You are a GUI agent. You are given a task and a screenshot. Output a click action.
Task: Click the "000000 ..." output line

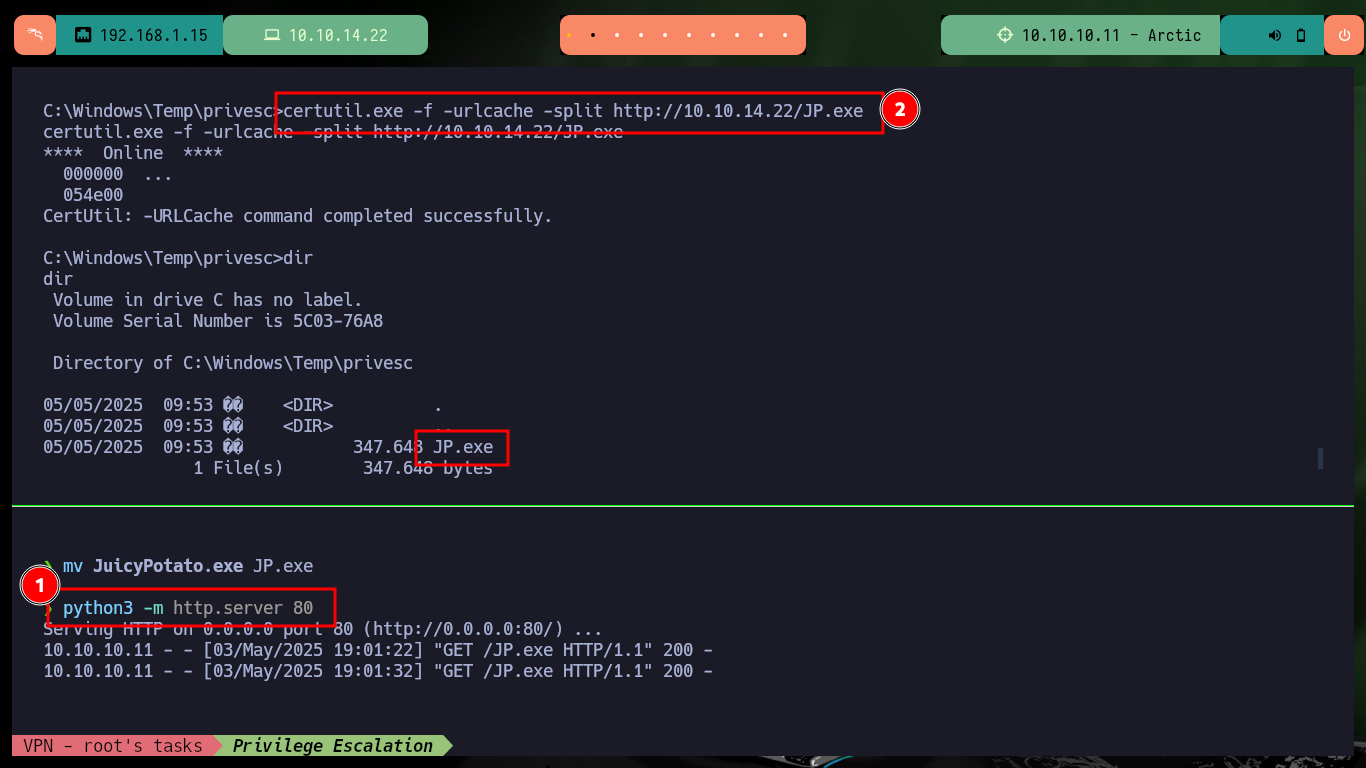point(118,174)
